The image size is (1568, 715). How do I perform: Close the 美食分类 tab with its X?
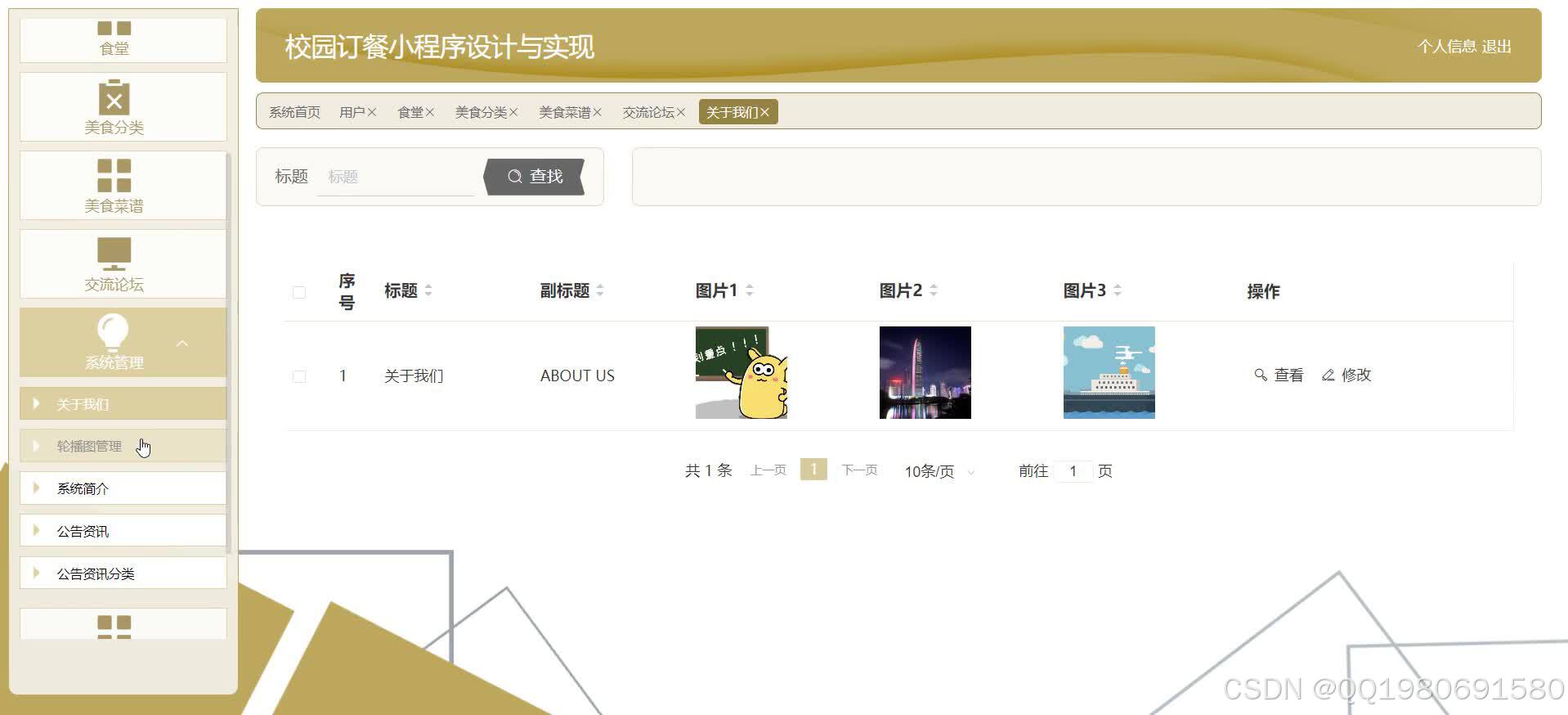pyautogui.click(x=513, y=113)
